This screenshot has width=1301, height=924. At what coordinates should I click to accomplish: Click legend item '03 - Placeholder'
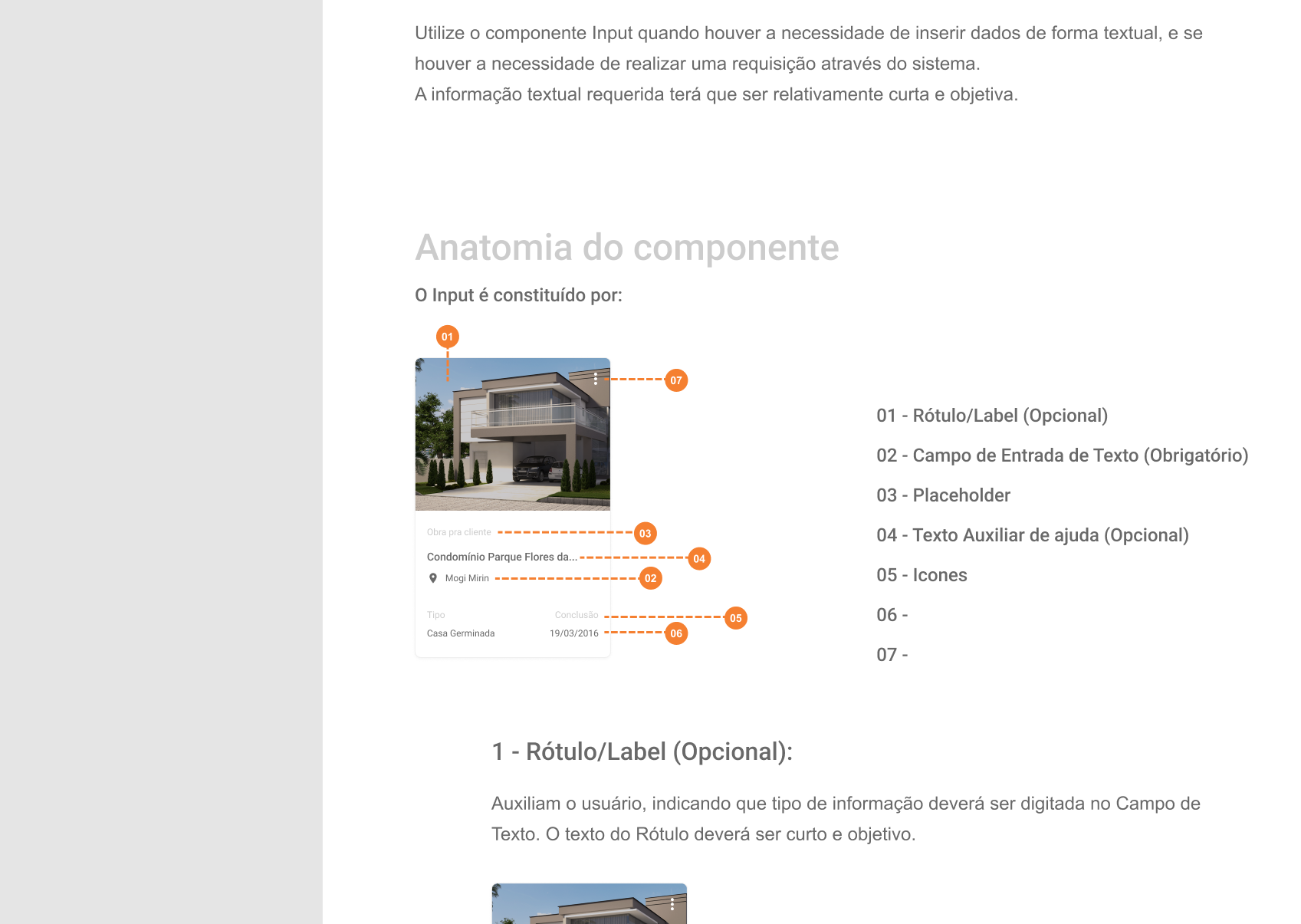tap(944, 495)
